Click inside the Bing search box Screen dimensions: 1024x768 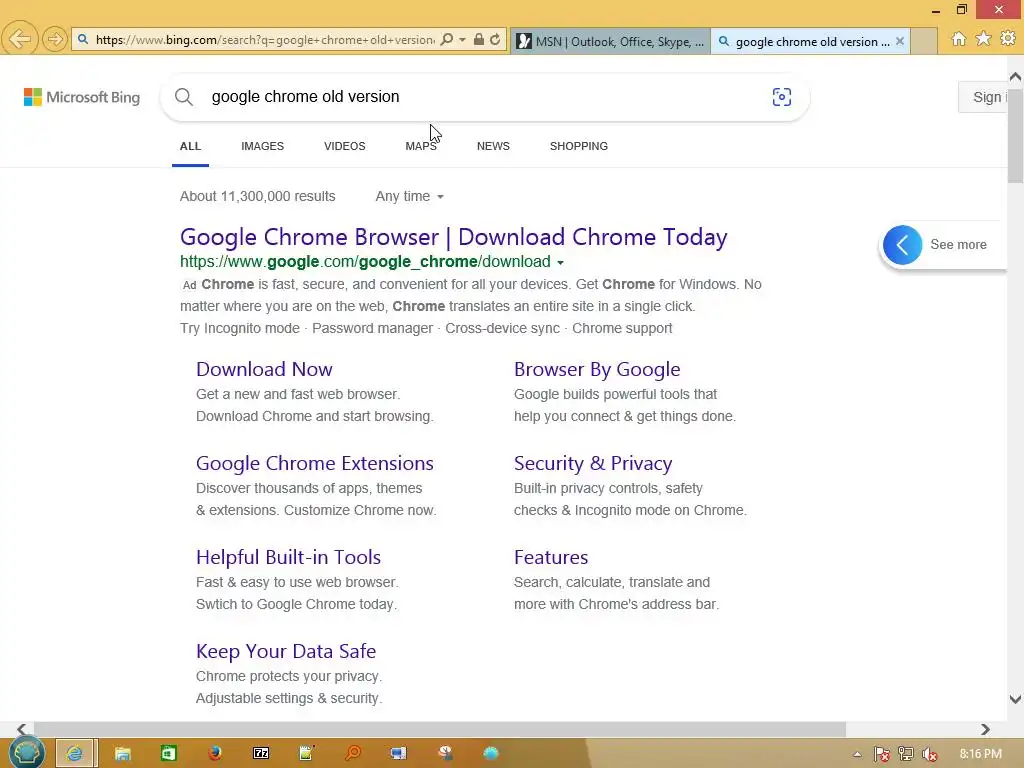(483, 97)
